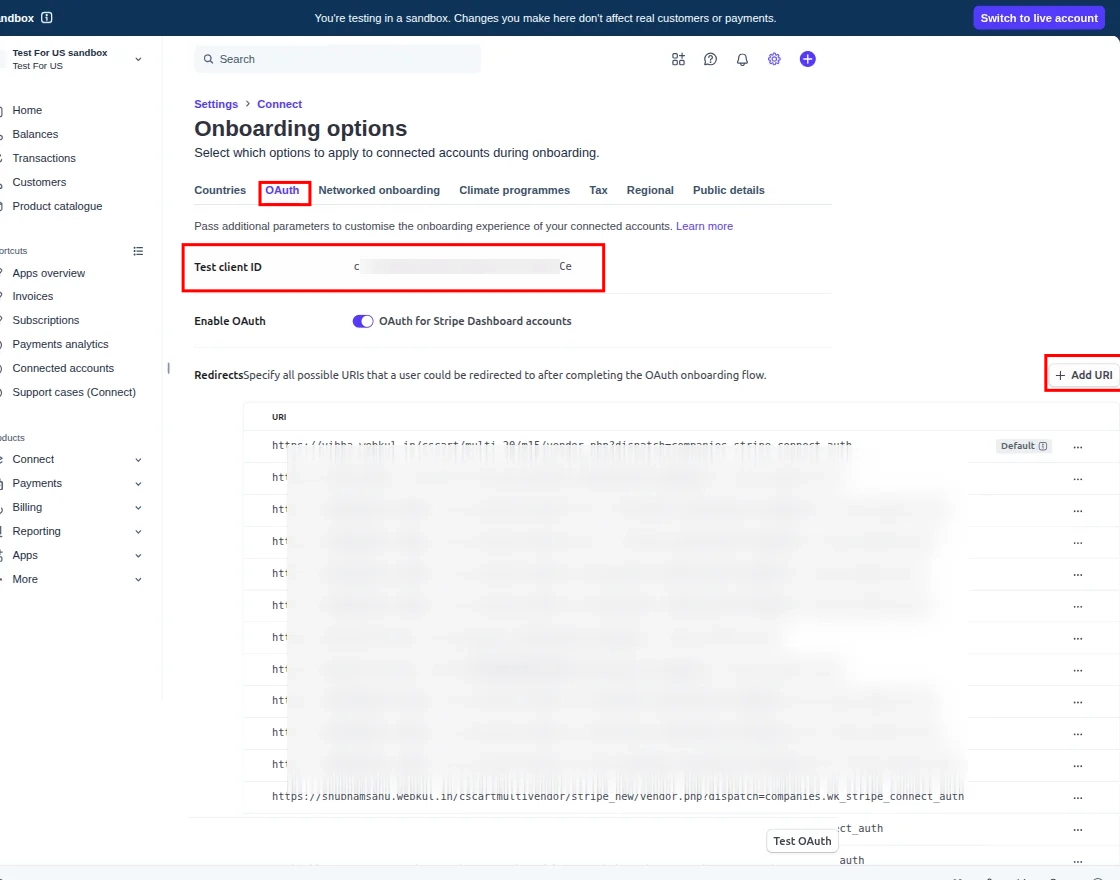Click Switch to live account button
This screenshot has height=880, width=1120.
(1039, 18)
